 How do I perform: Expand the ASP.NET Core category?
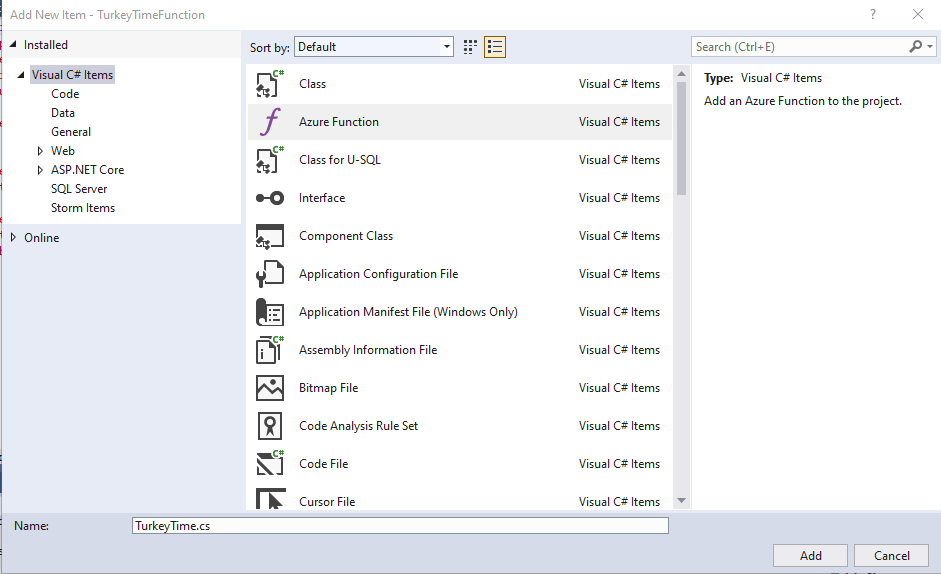coord(40,170)
